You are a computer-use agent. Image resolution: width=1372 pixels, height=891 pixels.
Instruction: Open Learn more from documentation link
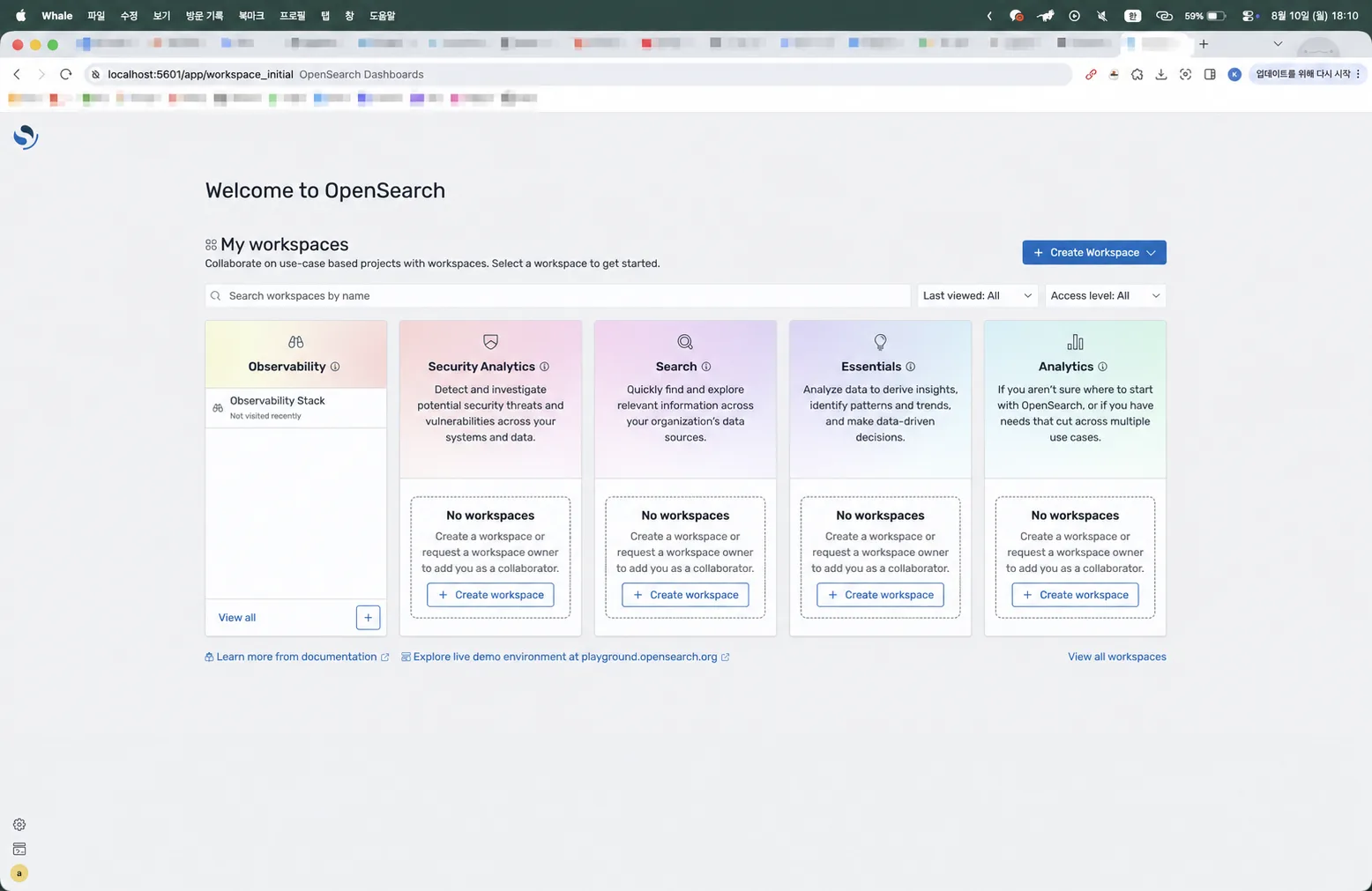point(297,657)
